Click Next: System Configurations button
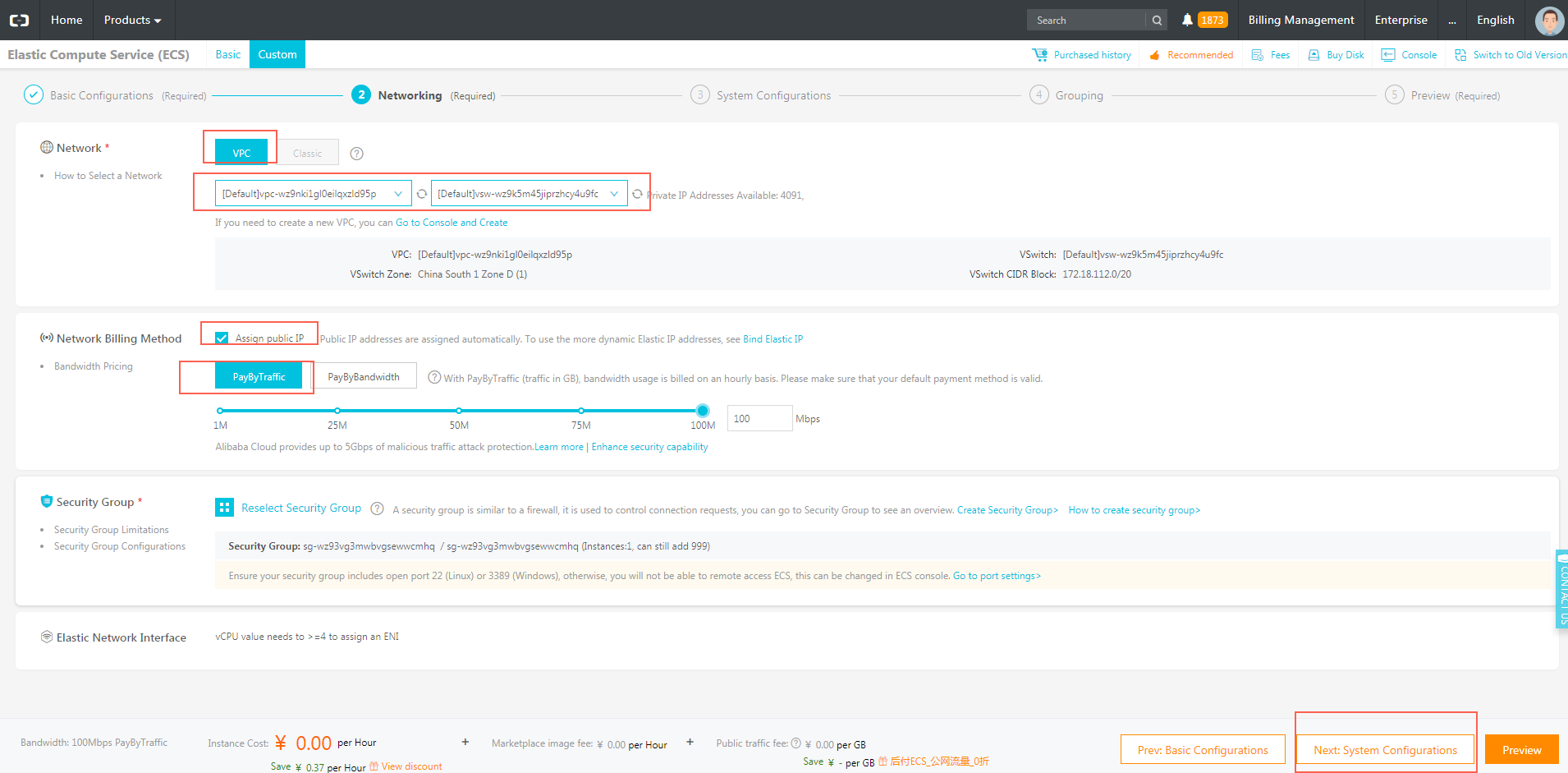Viewport: 1568px width, 773px height. [x=1386, y=749]
